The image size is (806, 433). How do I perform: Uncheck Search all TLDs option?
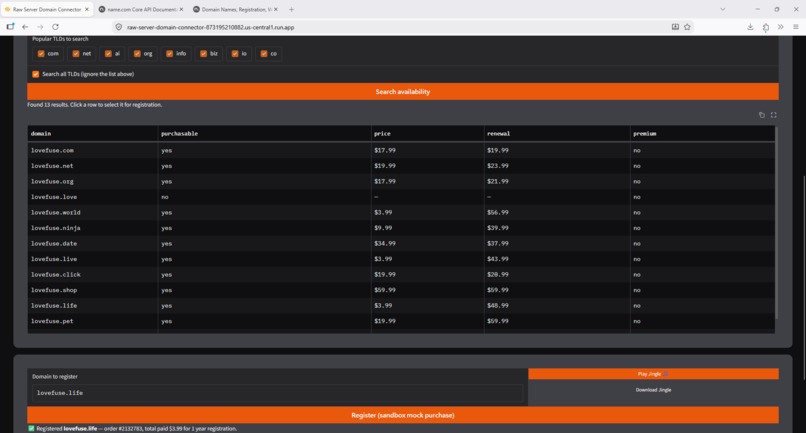tap(35, 74)
